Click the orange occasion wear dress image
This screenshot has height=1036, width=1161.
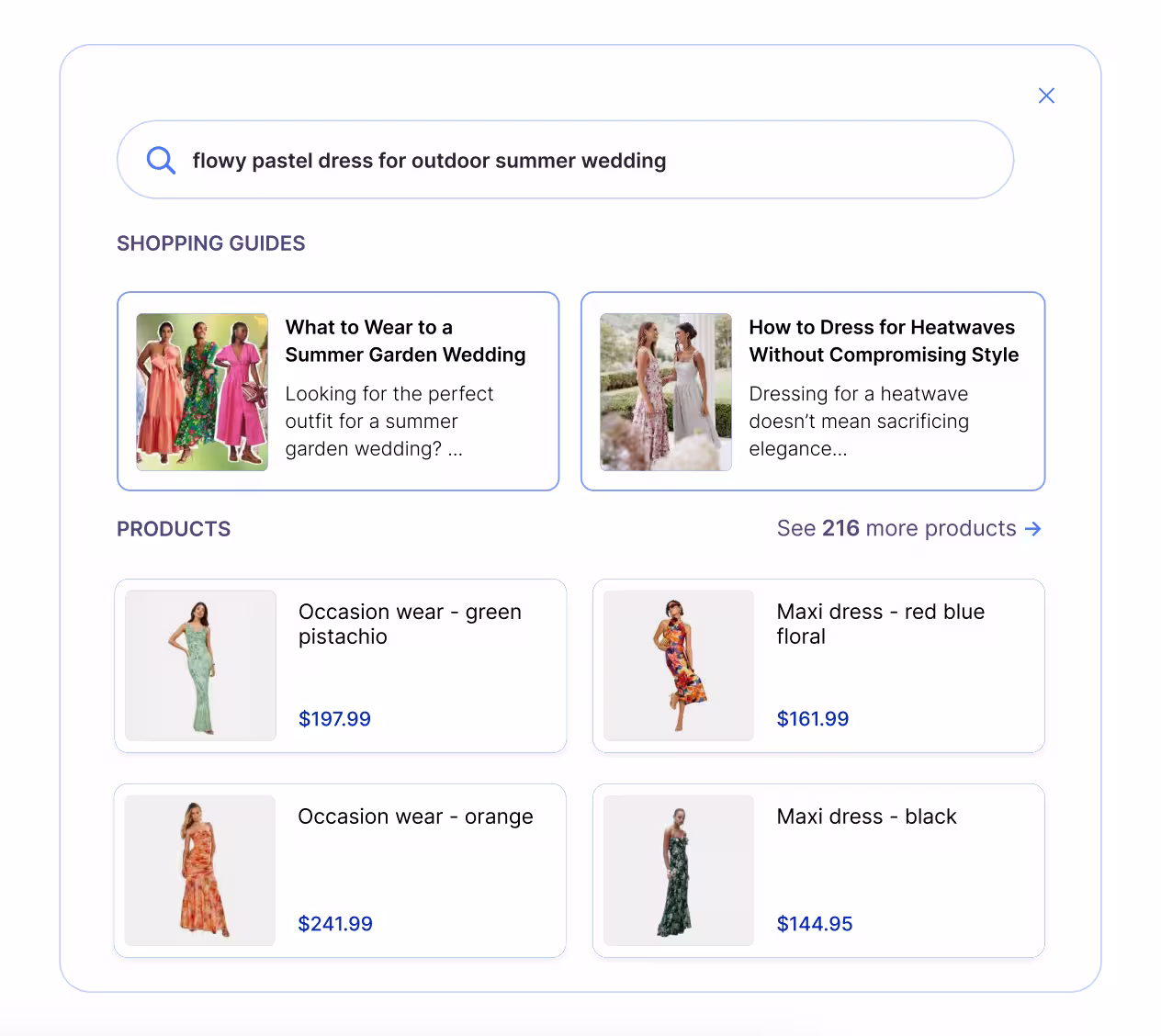(200, 871)
